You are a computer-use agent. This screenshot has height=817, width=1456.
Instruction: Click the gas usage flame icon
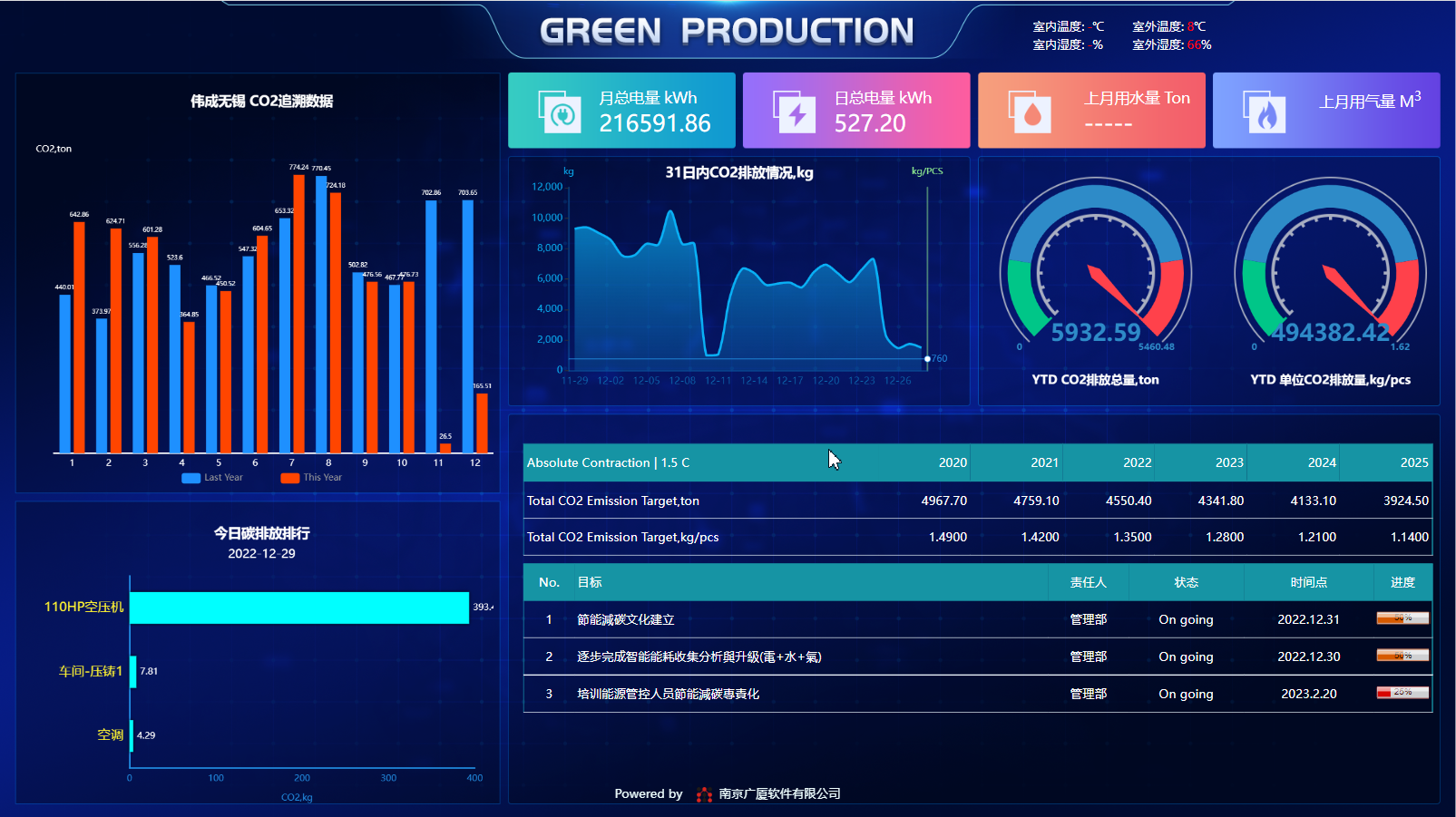tap(1265, 112)
